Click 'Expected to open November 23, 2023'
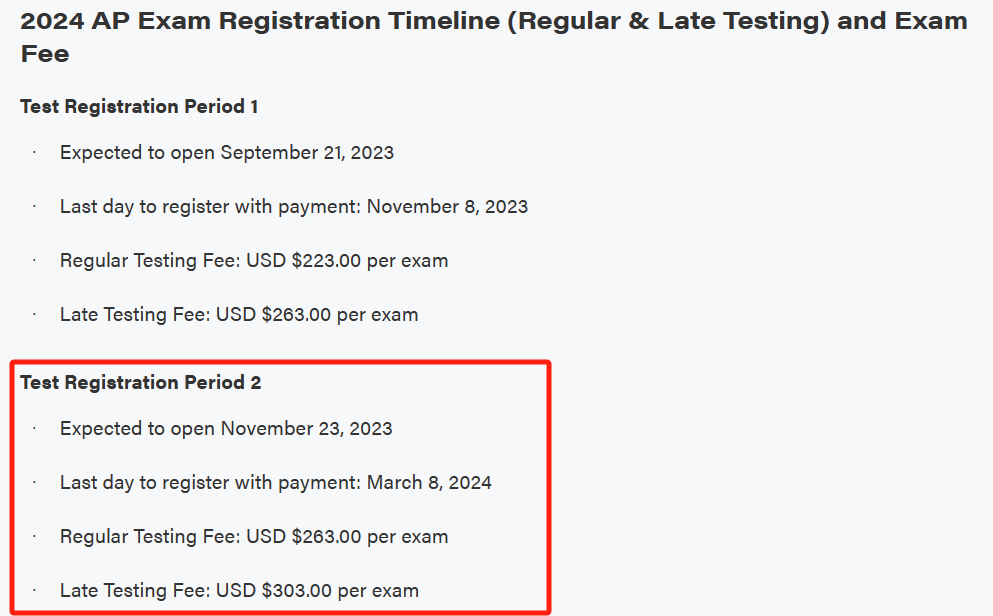The width and height of the screenshot is (993, 616). click(226, 429)
